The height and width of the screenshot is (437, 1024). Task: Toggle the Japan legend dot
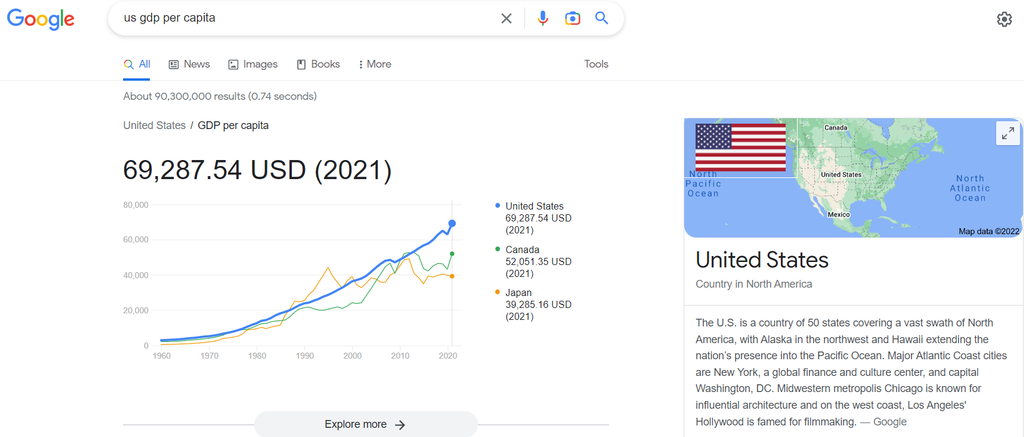498,292
